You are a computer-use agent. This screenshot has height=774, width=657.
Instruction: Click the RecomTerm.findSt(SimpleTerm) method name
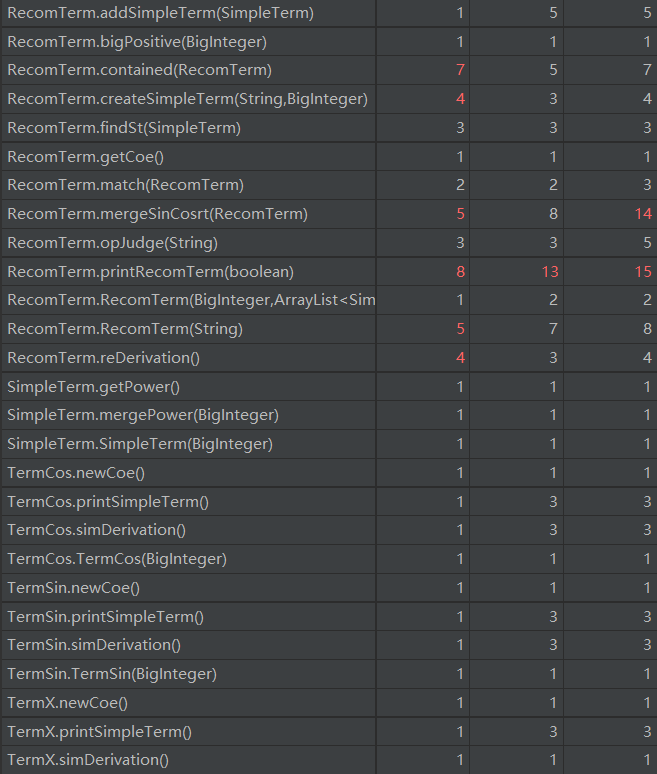coord(124,128)
